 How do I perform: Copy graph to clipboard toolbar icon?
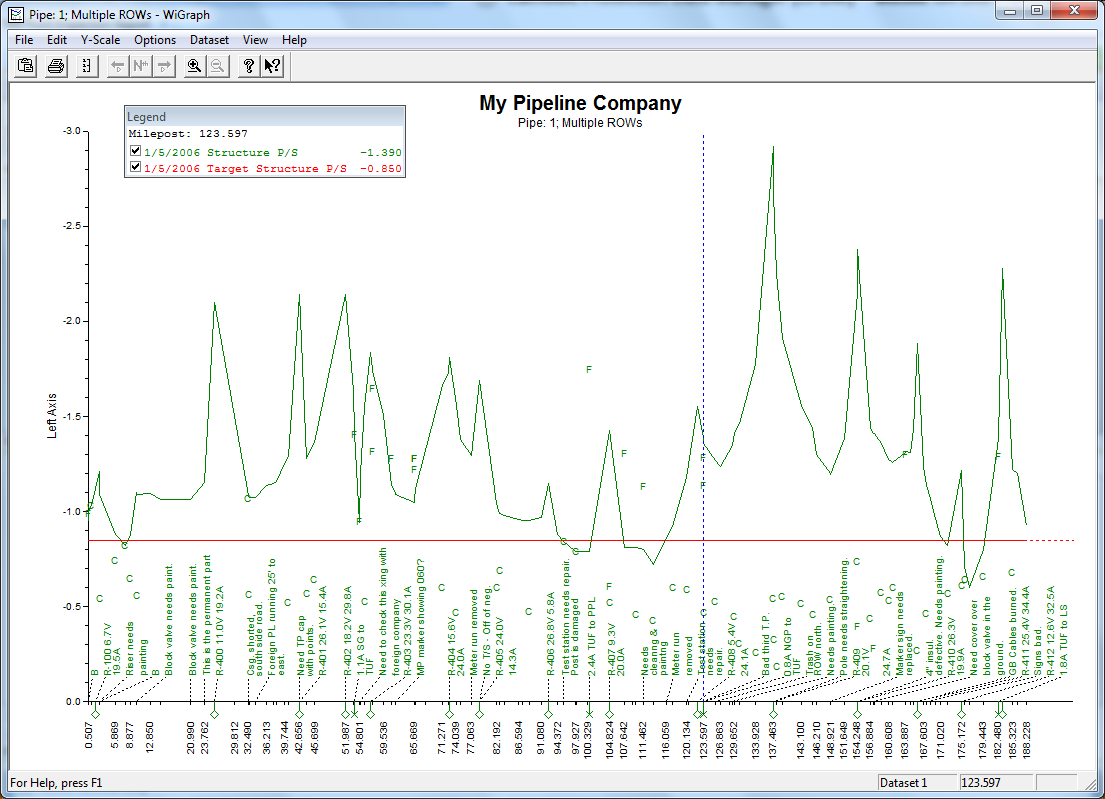point(26,66)
